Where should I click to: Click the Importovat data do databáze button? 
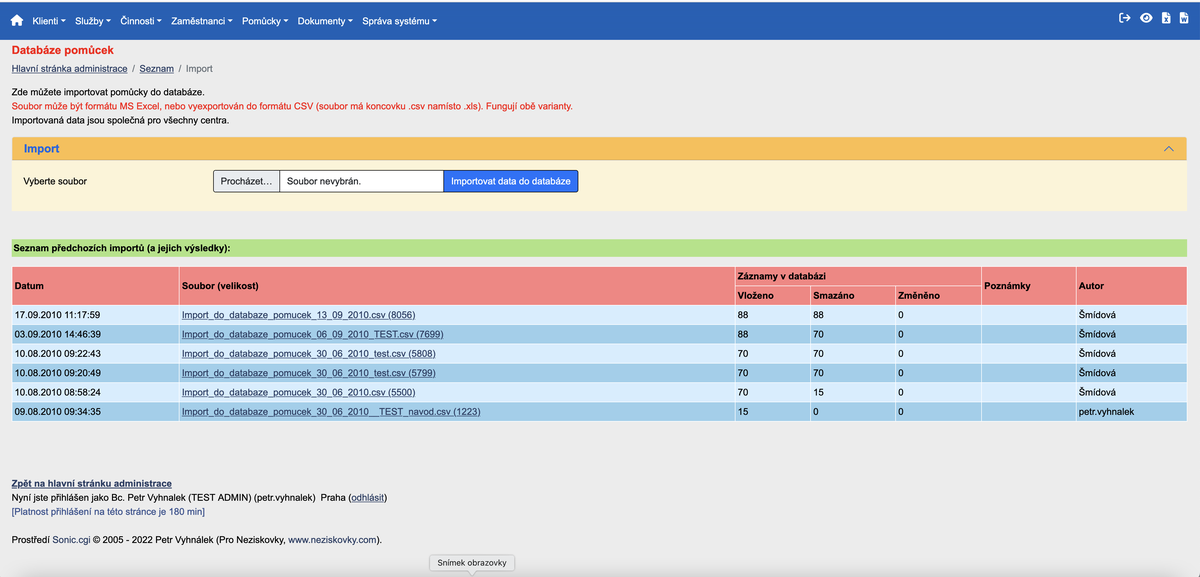[511, 181]
